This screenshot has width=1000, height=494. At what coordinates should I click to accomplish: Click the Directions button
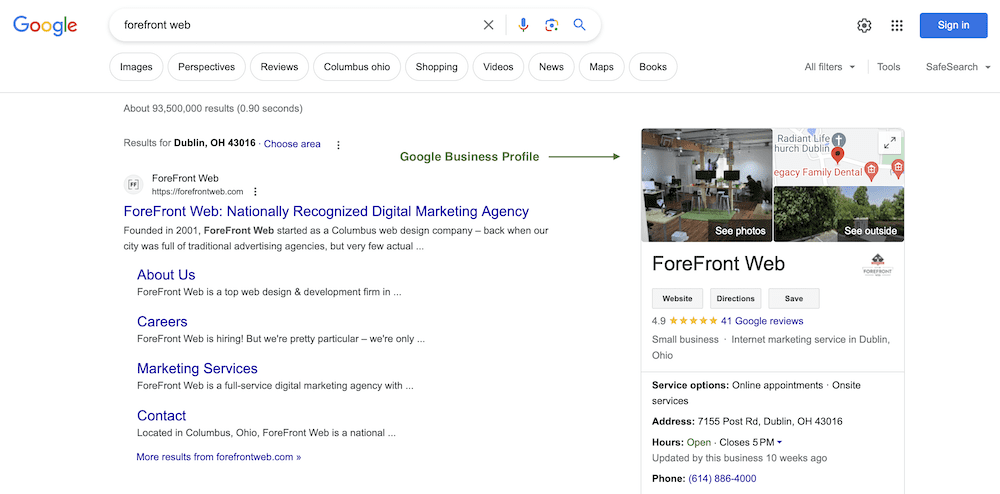tap(735, 298)
